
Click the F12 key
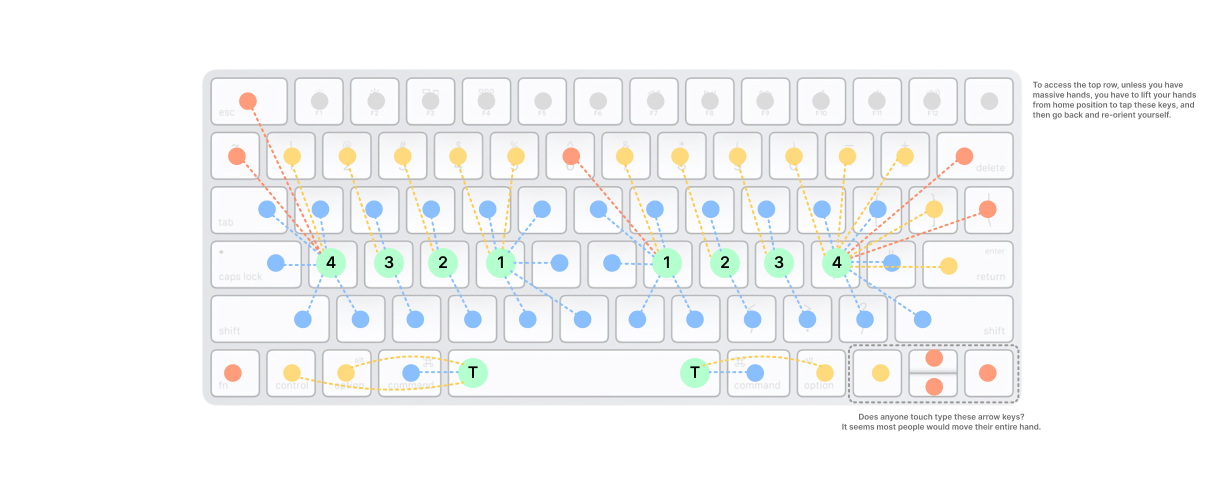(x=933, y=101)
